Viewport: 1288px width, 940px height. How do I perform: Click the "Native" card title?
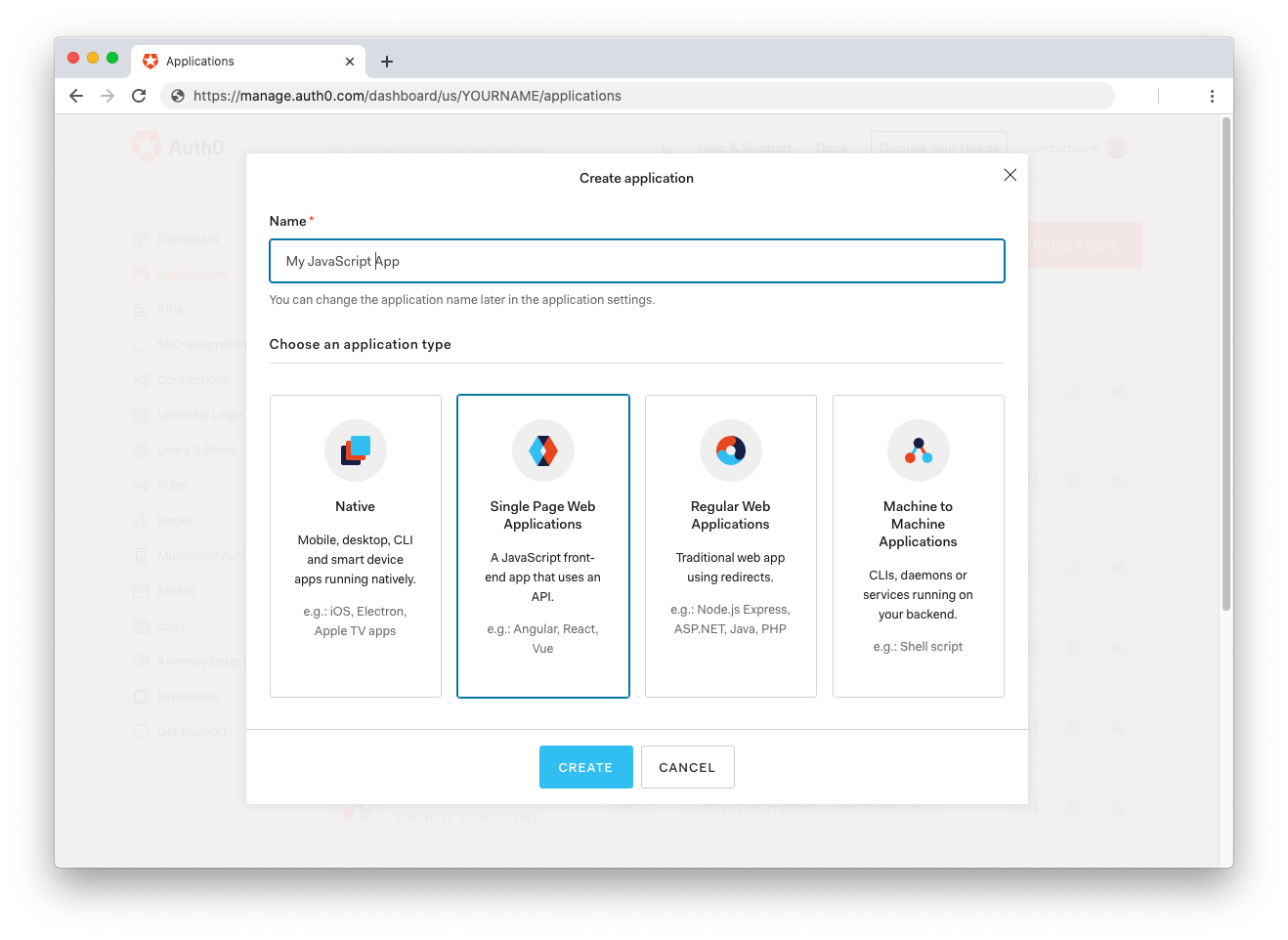click(x=356, y=506)
